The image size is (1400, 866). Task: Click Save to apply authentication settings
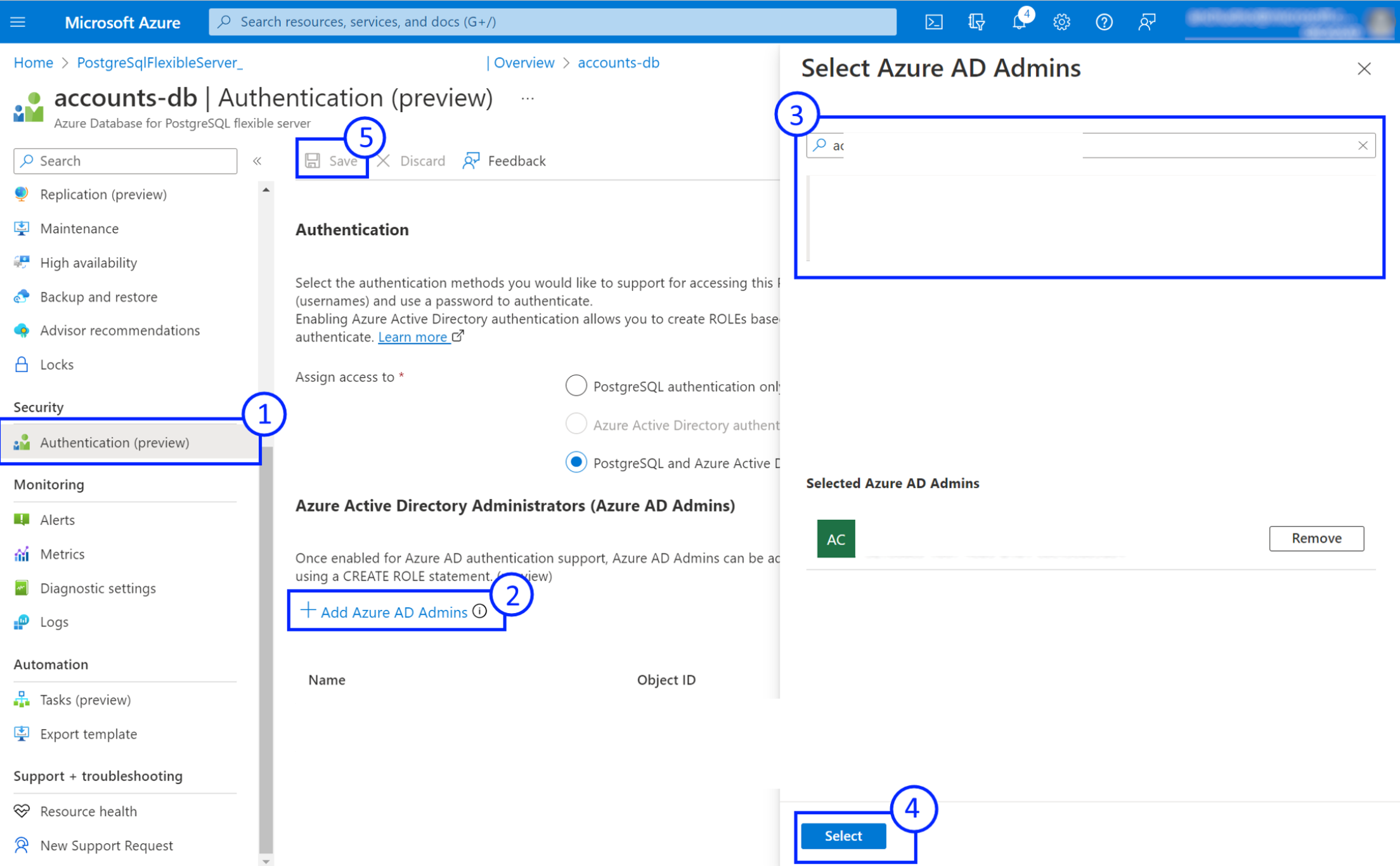point(335,160)
